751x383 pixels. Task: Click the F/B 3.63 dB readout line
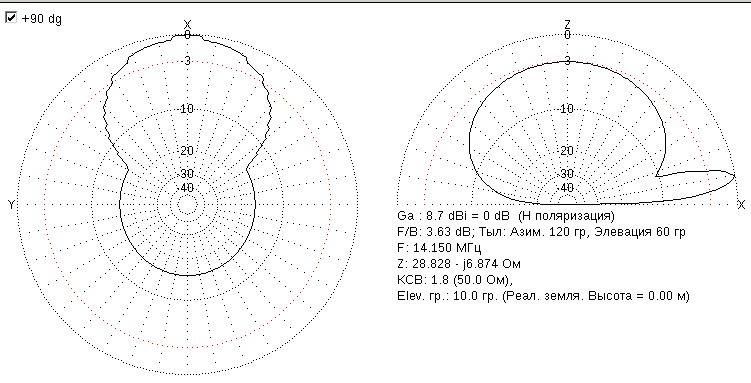(541, 232)
